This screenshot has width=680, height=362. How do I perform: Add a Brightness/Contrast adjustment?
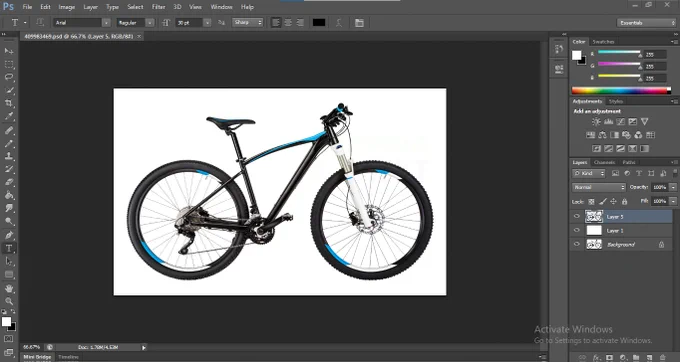597,122
